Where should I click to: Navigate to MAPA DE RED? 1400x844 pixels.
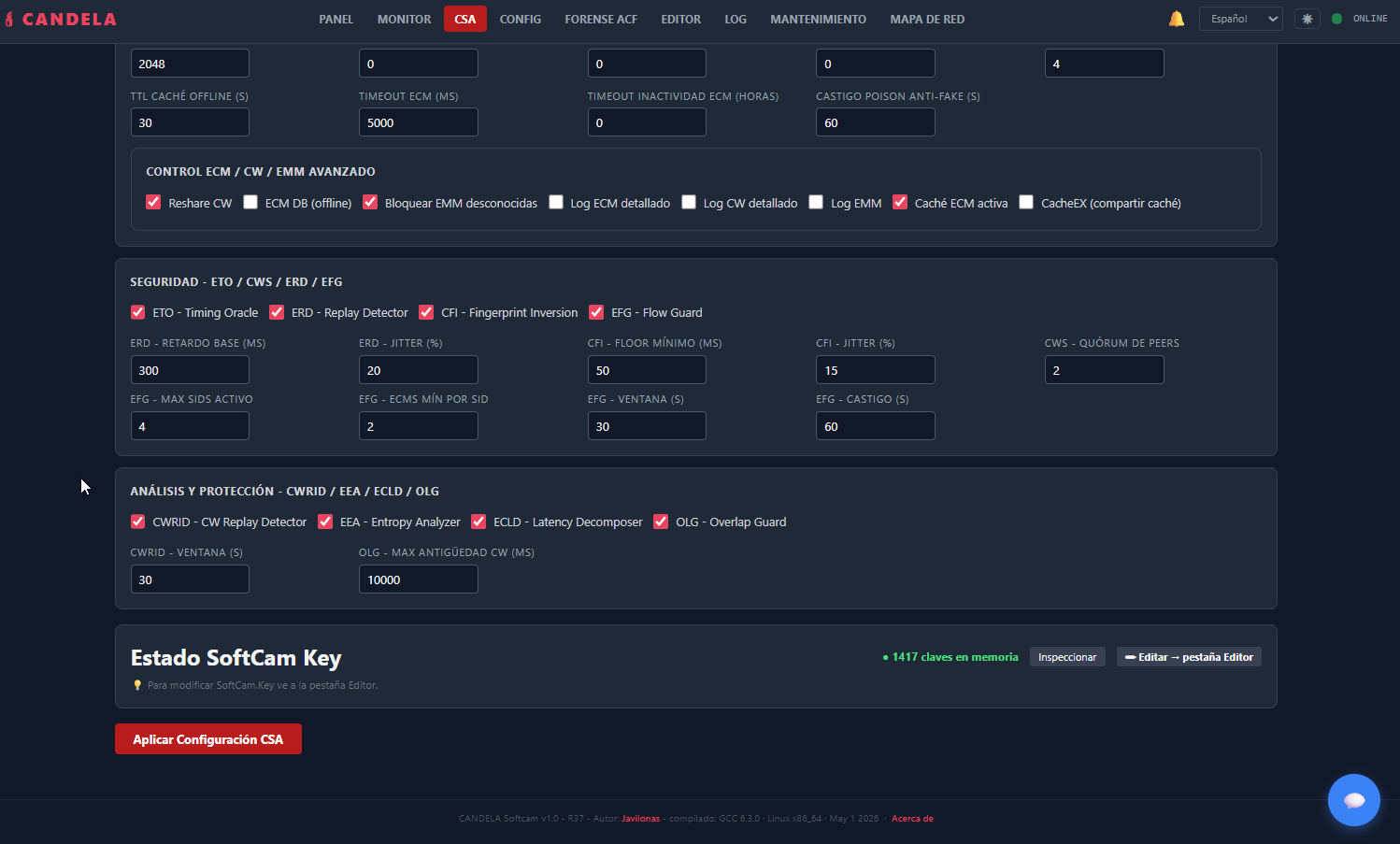[x=928, y=19]
